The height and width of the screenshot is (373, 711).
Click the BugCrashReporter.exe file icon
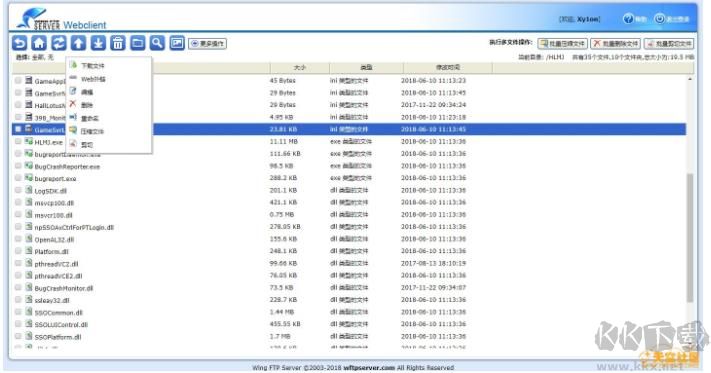tap(29, 166)
